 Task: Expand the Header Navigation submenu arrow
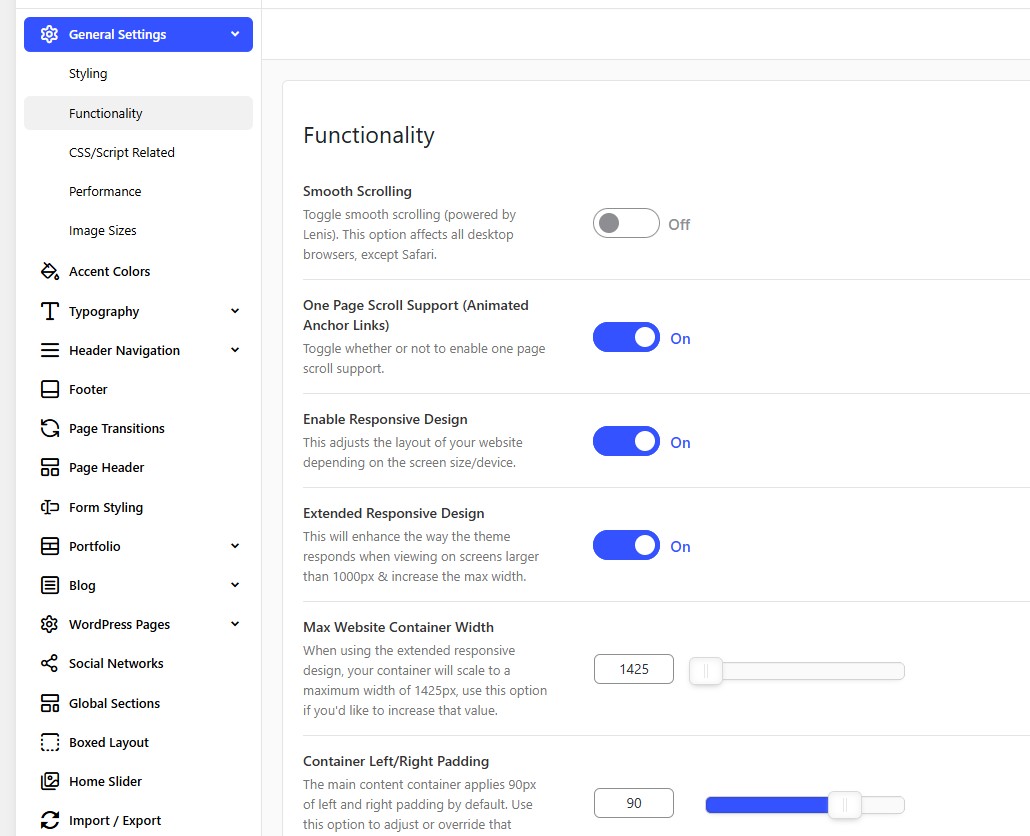[235, 350]
